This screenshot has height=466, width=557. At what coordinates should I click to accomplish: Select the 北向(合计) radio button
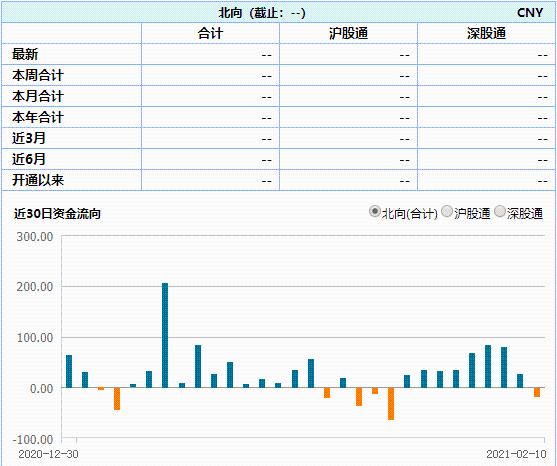tap(375, 211)
